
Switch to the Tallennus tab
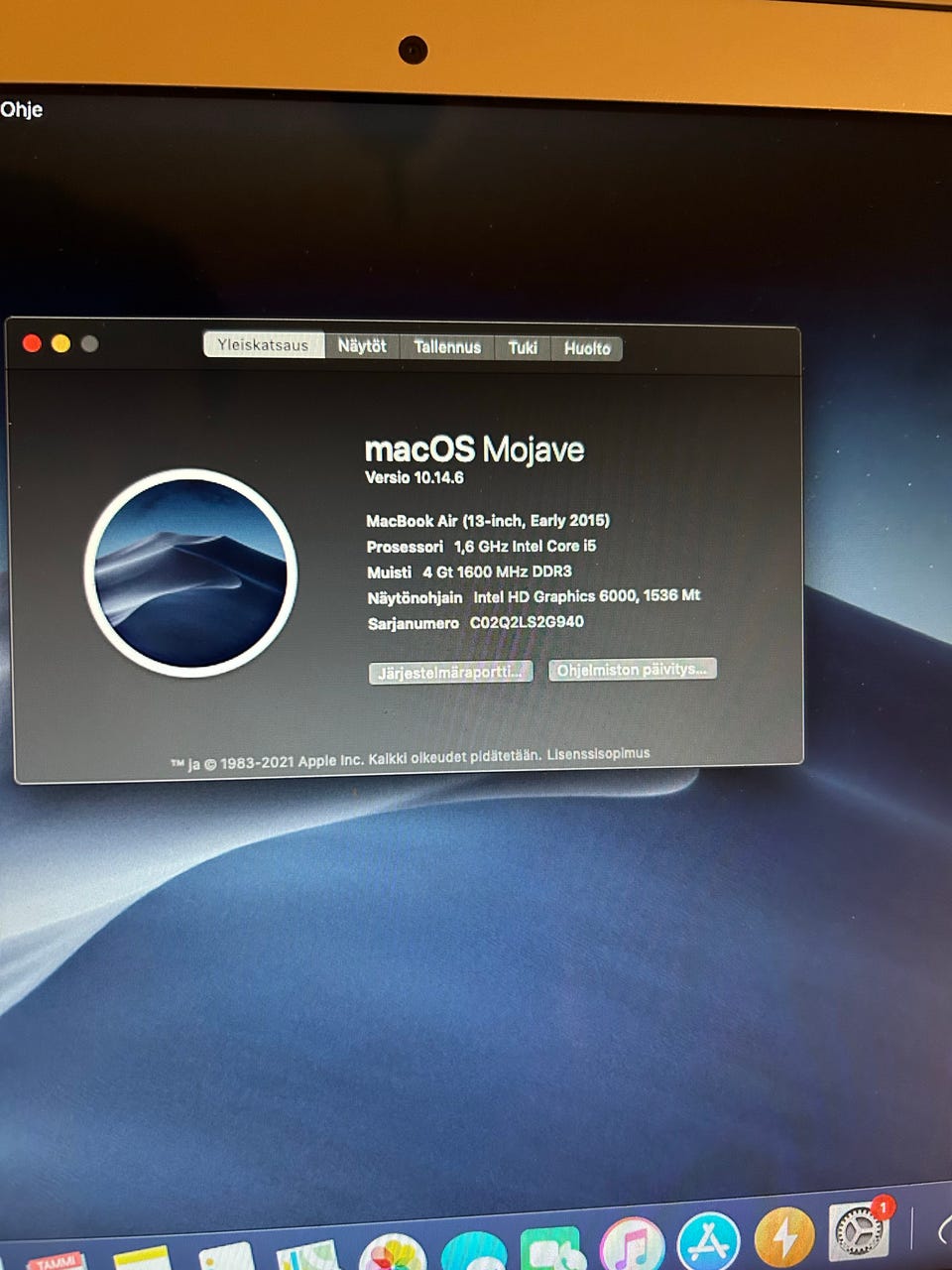tap(447, 346)
